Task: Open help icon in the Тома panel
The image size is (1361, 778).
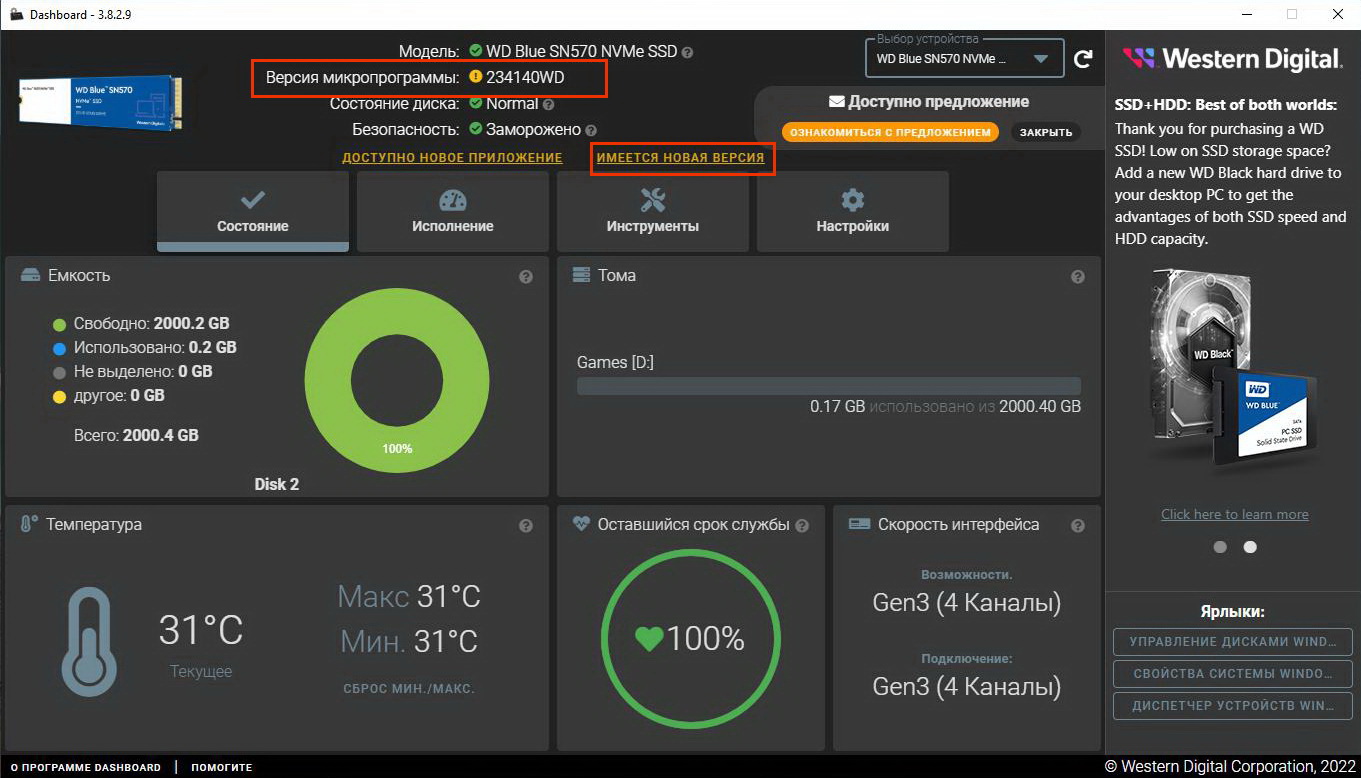Action: tap(1078, 277)
